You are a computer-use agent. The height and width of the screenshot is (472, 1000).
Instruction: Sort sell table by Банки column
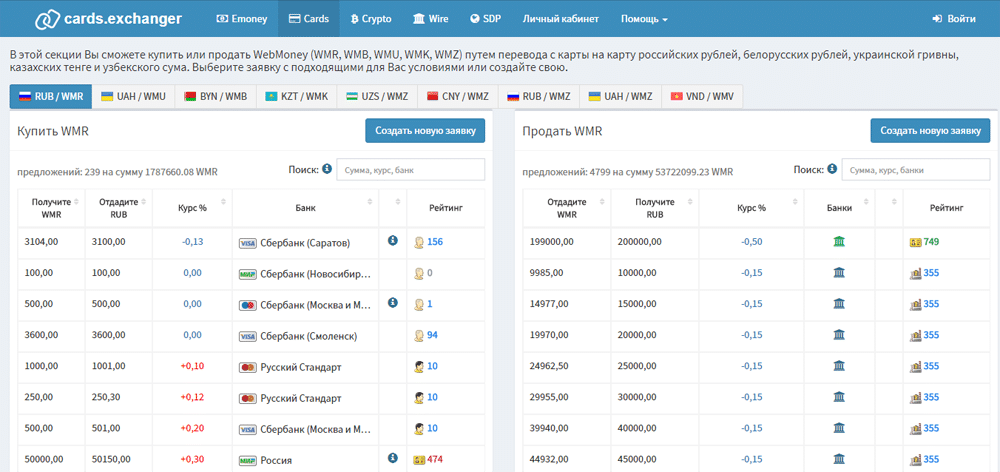tap(839, 208)
